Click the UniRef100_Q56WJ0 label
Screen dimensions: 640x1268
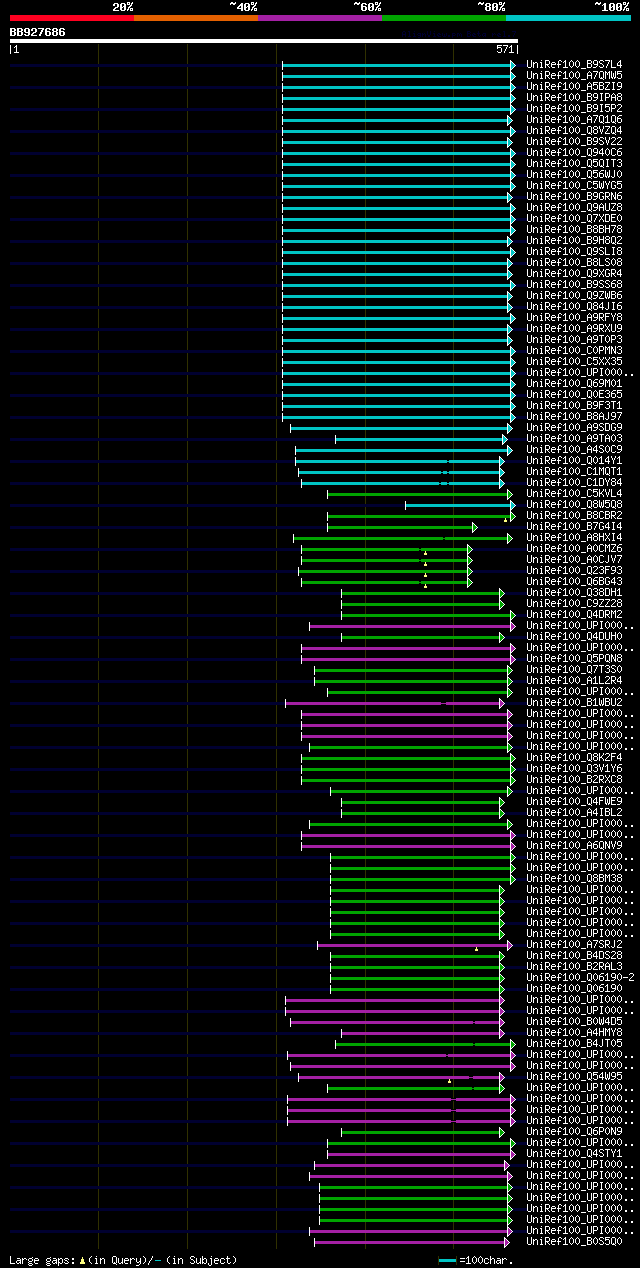(x=574, y=174)
